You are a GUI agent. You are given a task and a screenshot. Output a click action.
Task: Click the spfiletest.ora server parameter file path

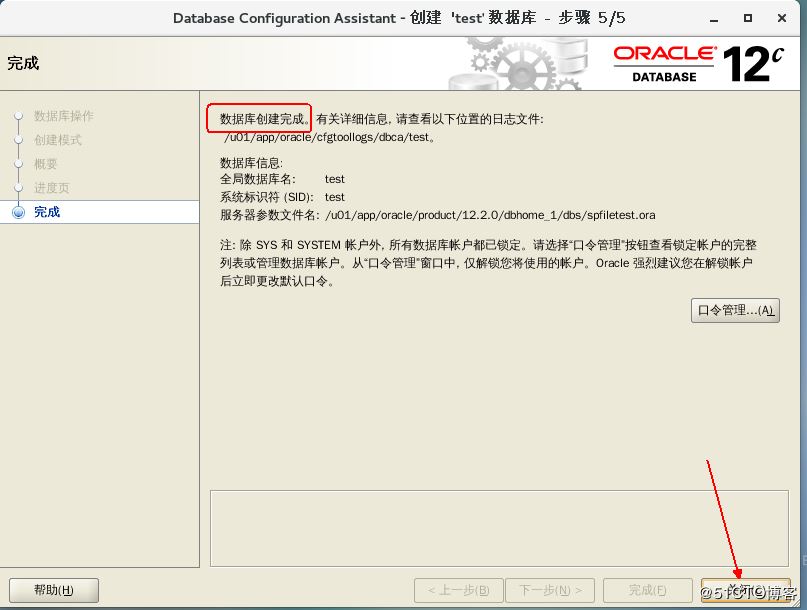point(490,215)
